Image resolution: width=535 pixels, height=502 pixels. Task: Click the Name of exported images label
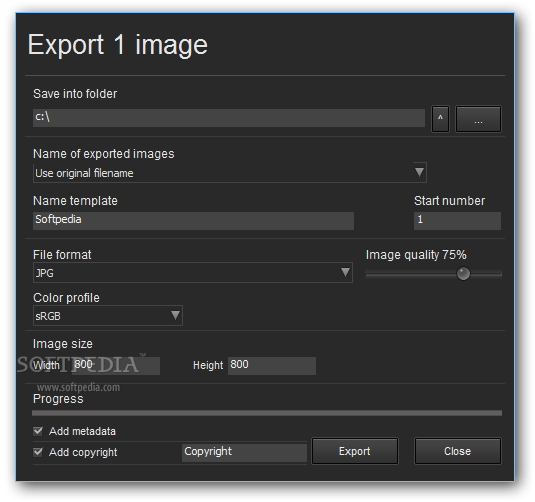[104, 154]
